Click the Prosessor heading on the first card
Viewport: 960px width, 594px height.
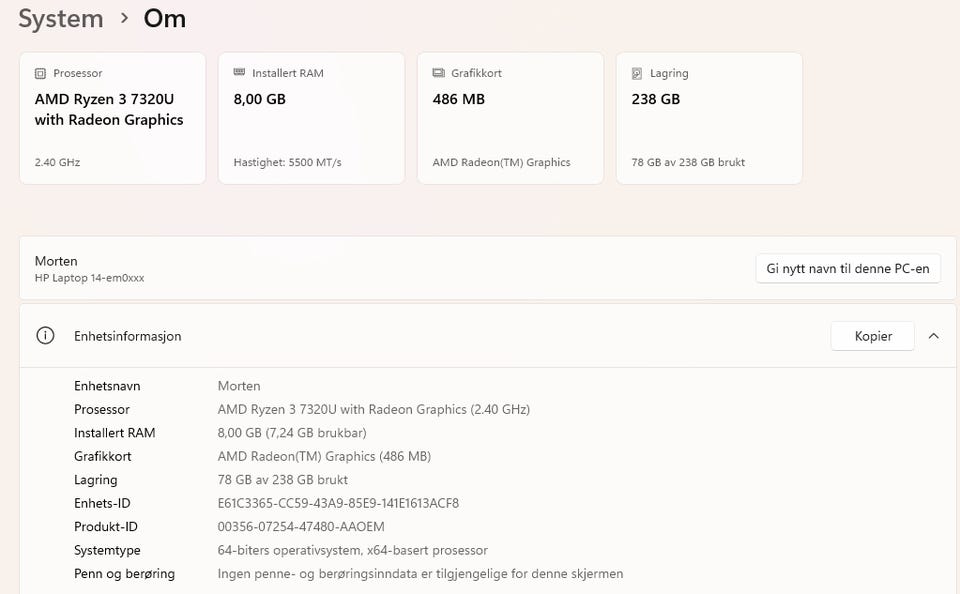(x=78, y=73)
